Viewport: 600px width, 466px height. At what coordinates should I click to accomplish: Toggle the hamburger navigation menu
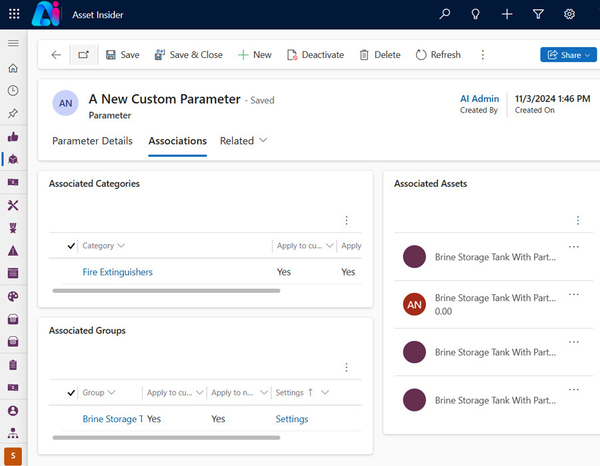tap(13, 43)
